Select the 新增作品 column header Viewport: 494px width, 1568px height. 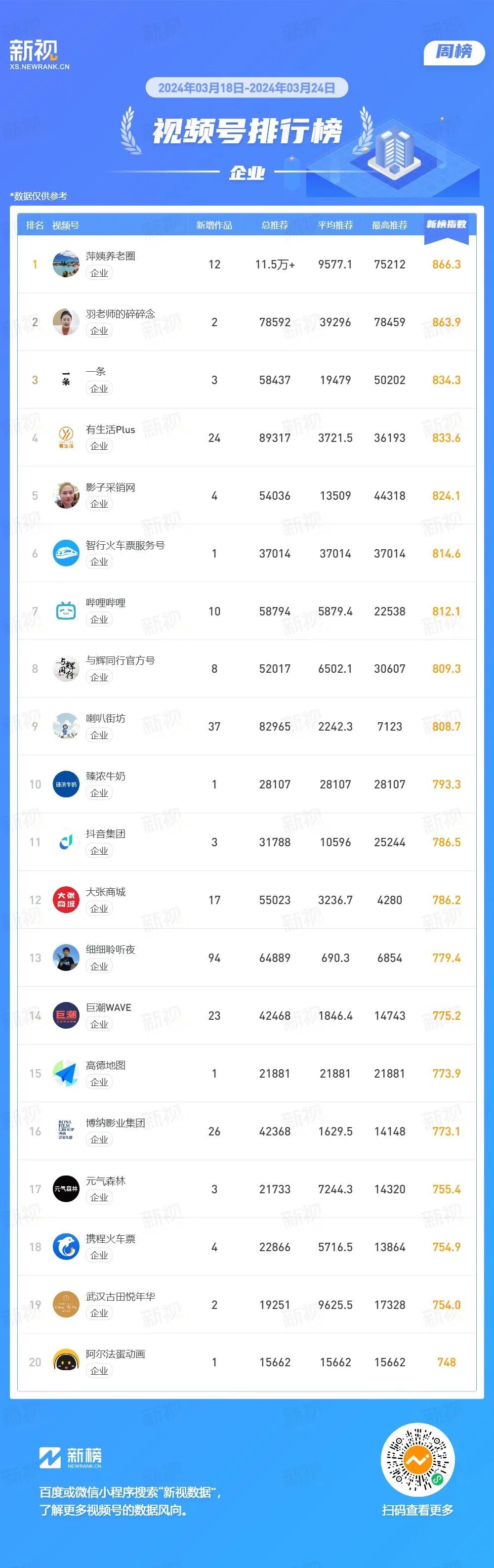(x=214, y=225)
